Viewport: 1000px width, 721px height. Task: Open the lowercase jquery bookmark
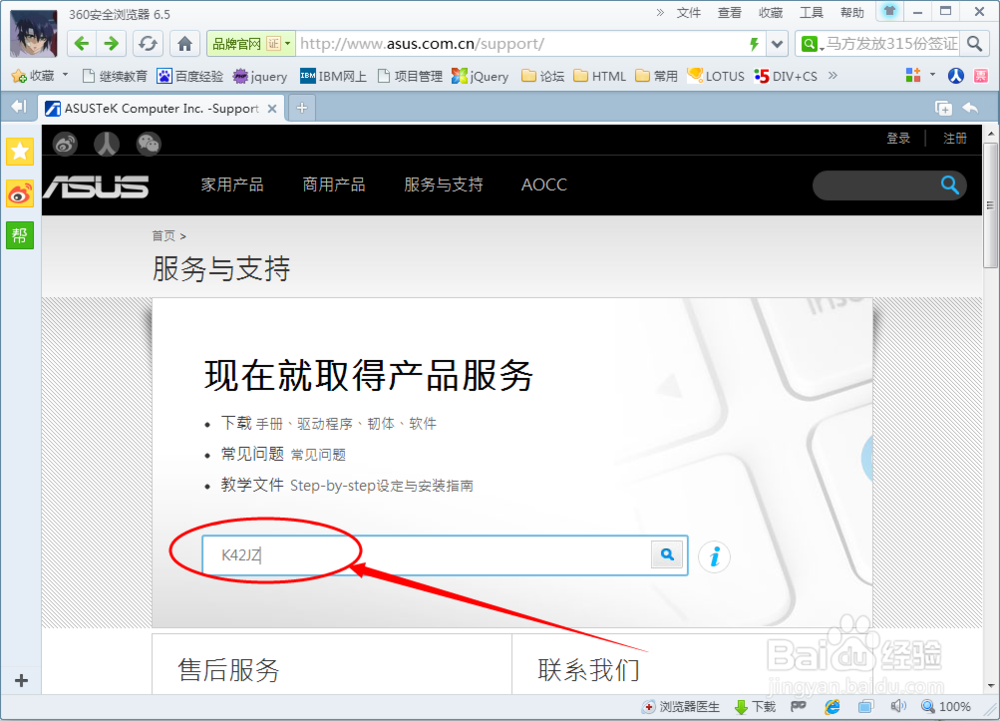[x=260, y=76]
